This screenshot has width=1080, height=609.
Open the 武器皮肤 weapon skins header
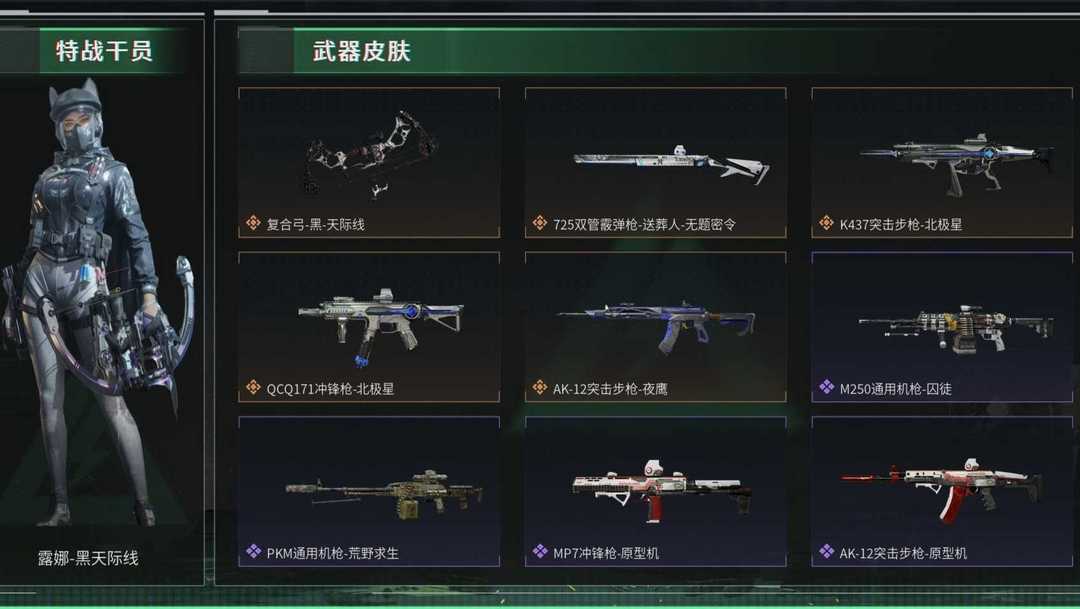362,51
